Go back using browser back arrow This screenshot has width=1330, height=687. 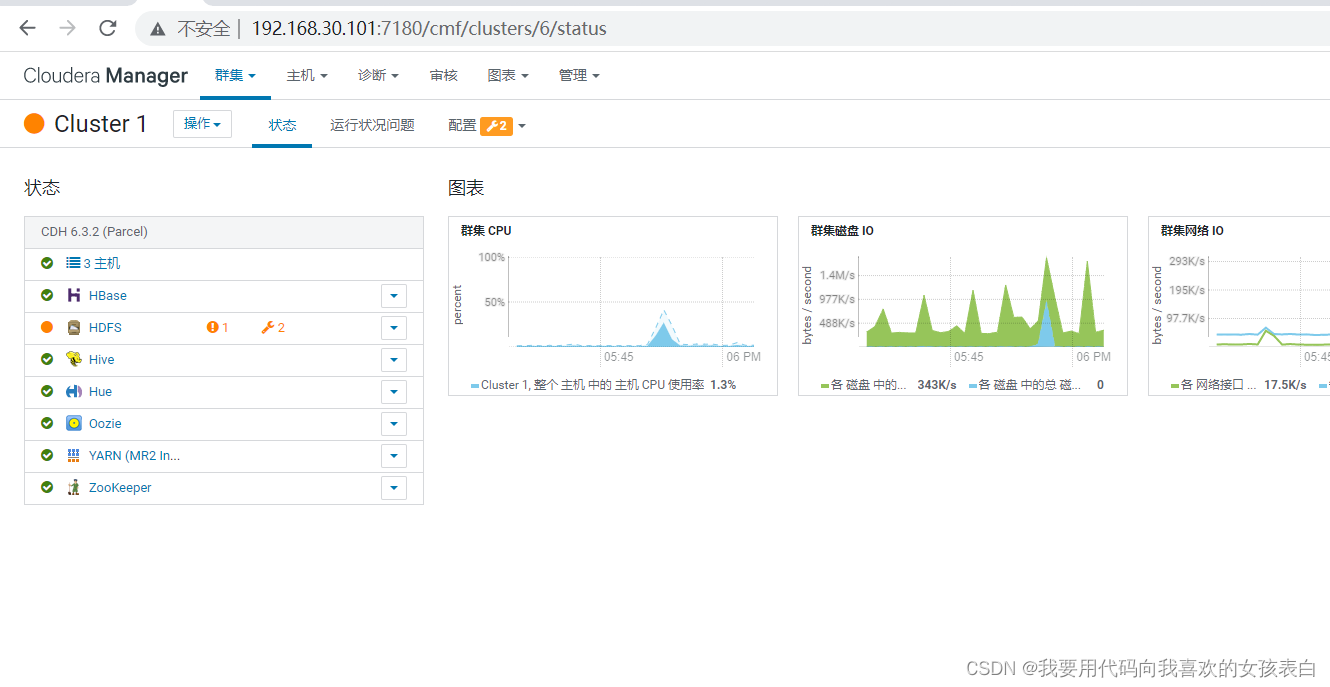pos(27,28)
